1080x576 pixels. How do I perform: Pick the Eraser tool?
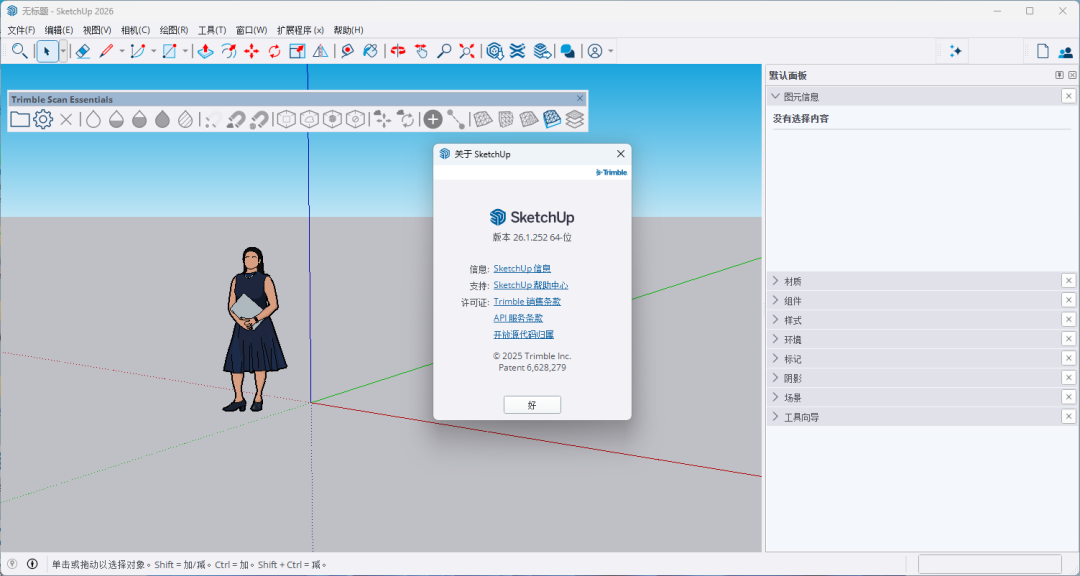(83, 51)
